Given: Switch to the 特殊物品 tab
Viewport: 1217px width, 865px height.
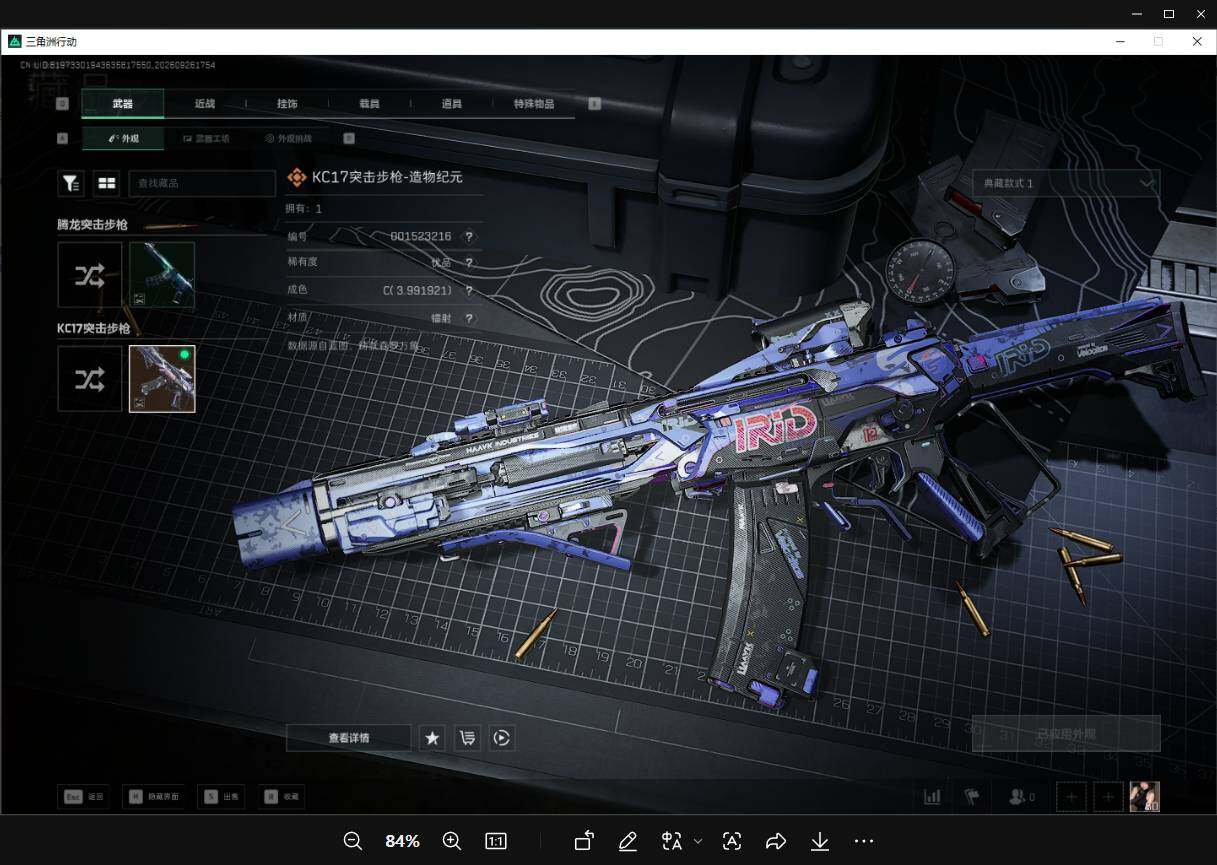Looking at the screenshot, I should [534, 103].
